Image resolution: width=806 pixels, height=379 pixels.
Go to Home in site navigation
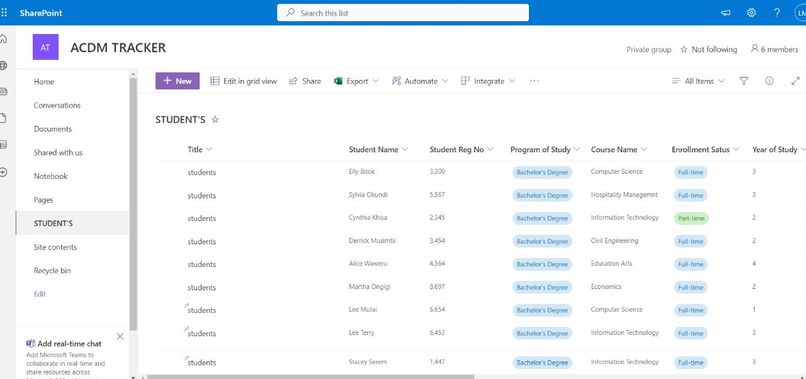[x=44, y=82]
